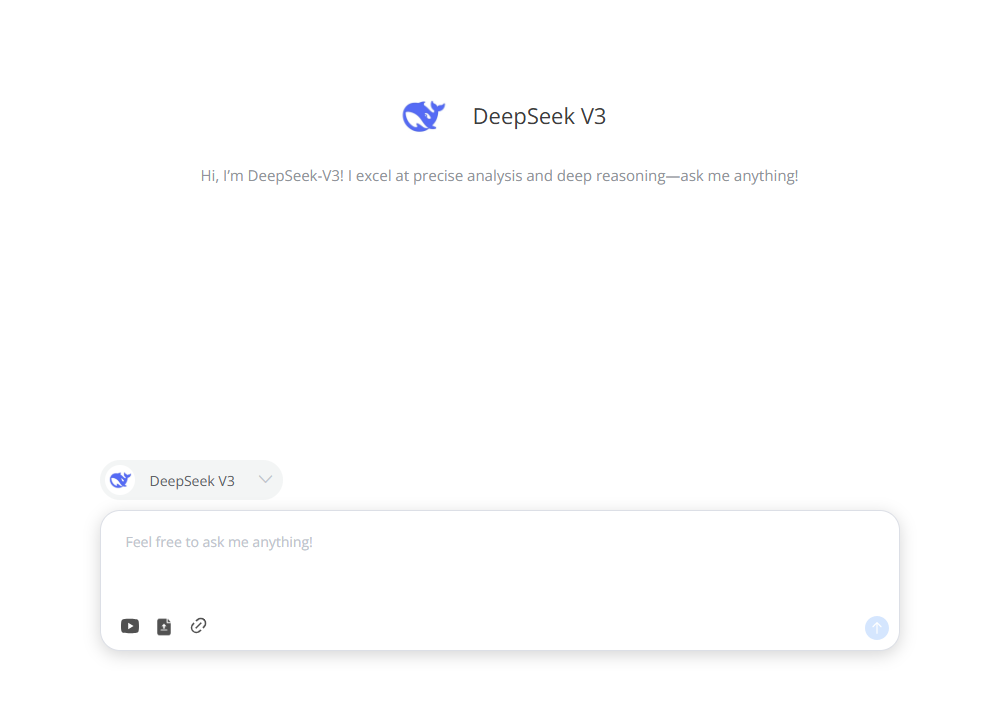
Task: Expand the DeepSeek V3 model dropdown
Action: [265, 480]
